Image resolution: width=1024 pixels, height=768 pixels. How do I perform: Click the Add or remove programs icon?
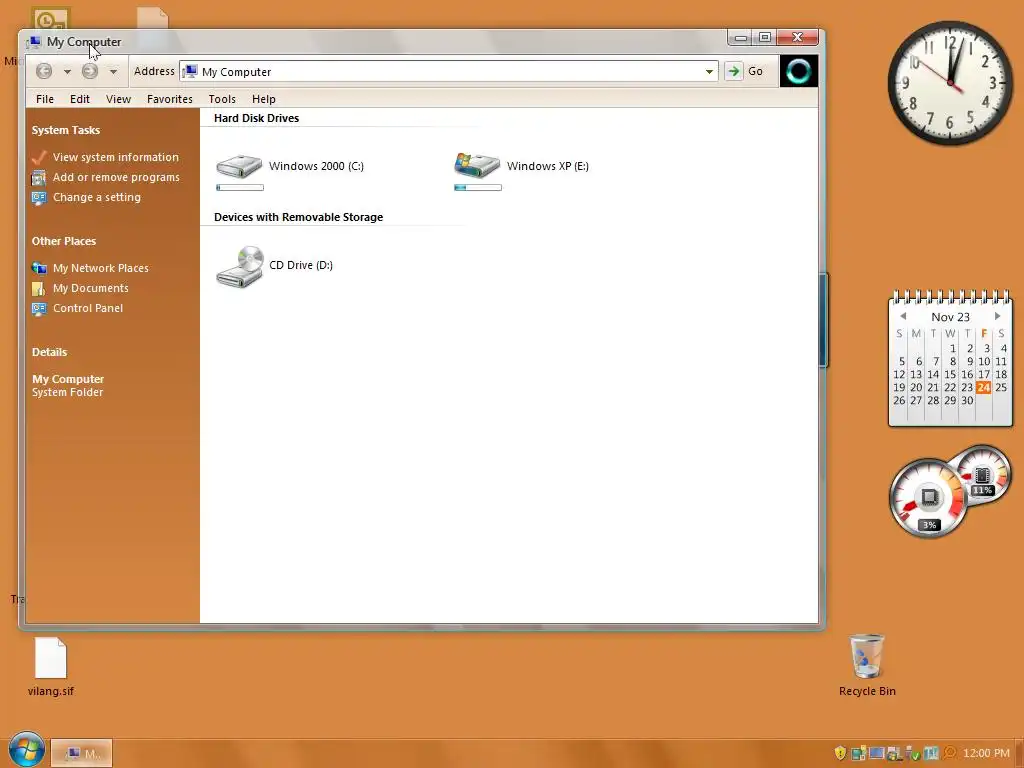point(39,178)
